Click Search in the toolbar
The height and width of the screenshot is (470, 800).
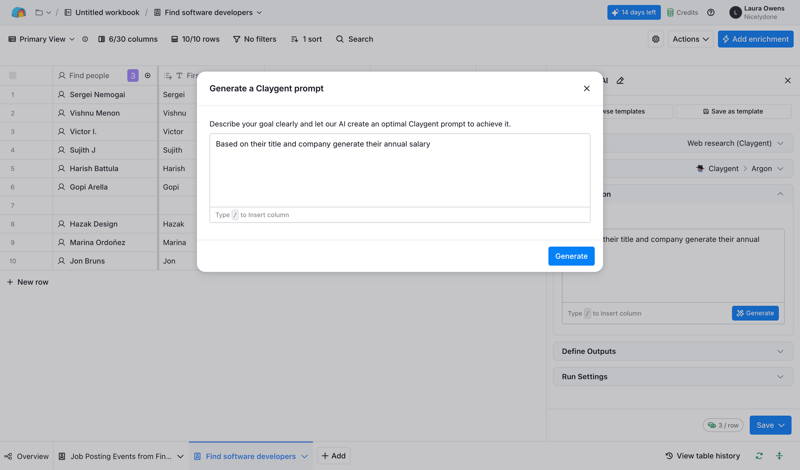click(x=354, y=39)
